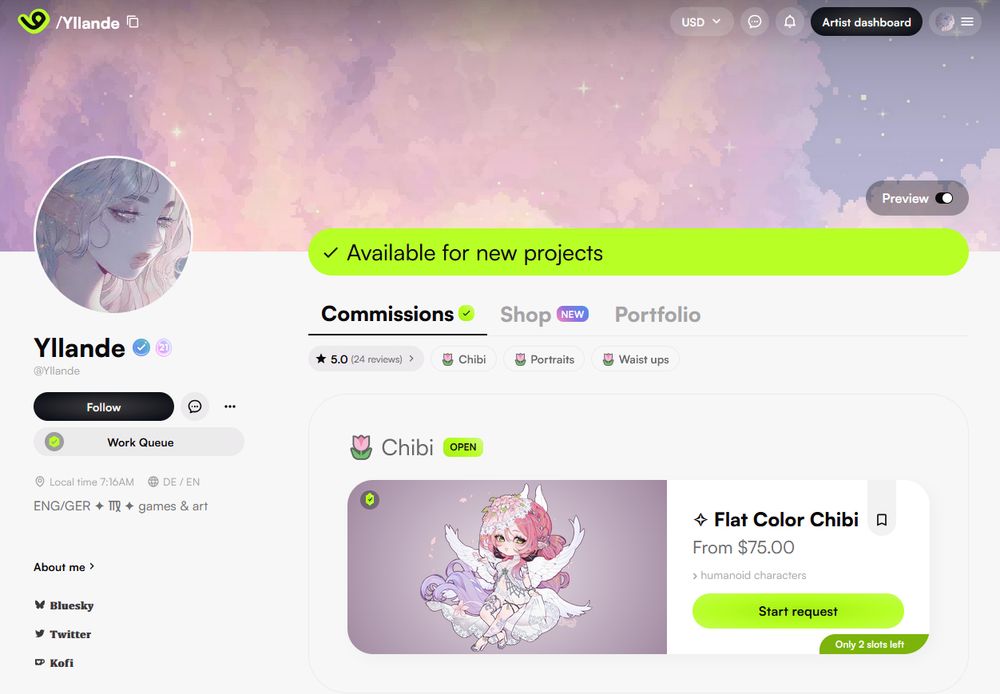Bookmark the Flat Color Chibi listing
Screen dimensions: 1000x694
click(881, 519)
